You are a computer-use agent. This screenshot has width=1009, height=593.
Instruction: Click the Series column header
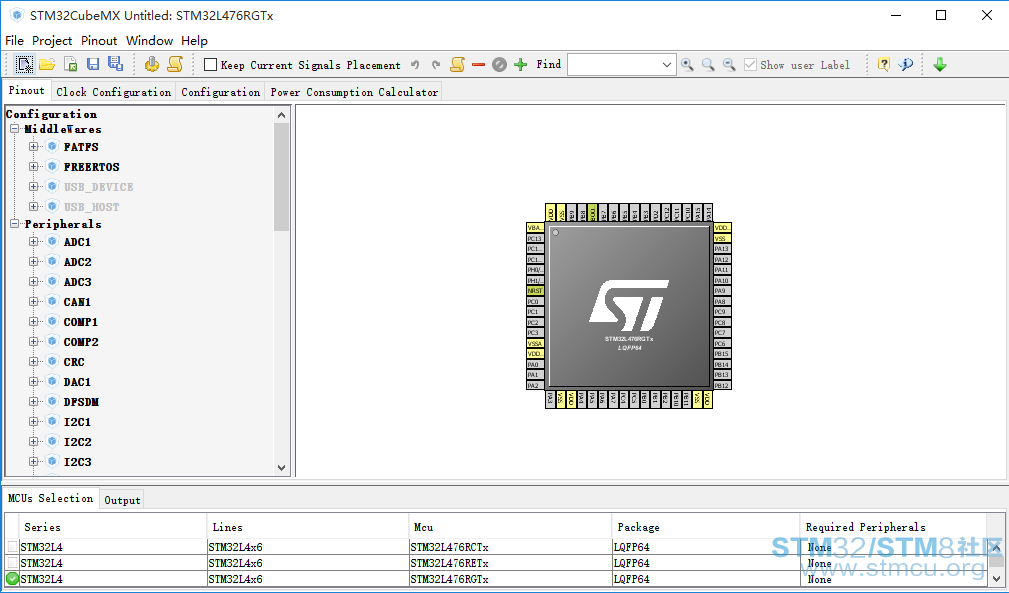tap(113, 527)
